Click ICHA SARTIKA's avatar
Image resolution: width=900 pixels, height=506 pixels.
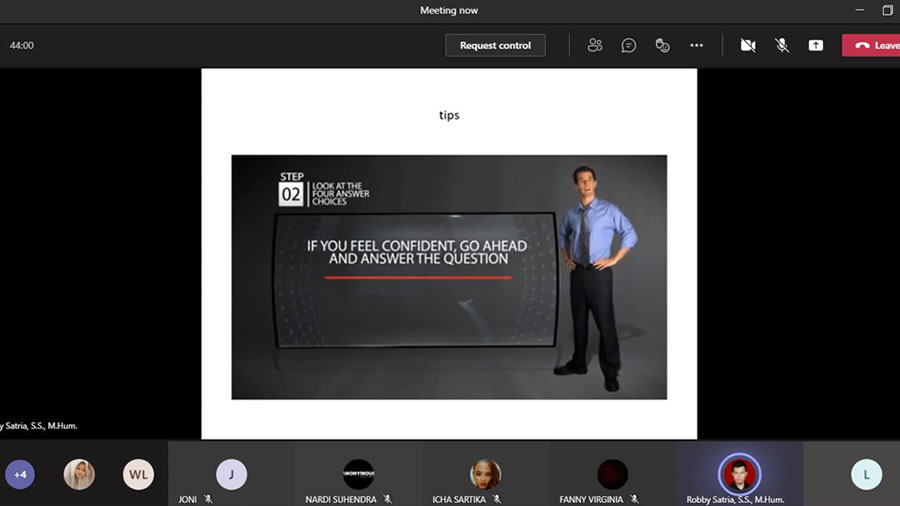point(485,473)
